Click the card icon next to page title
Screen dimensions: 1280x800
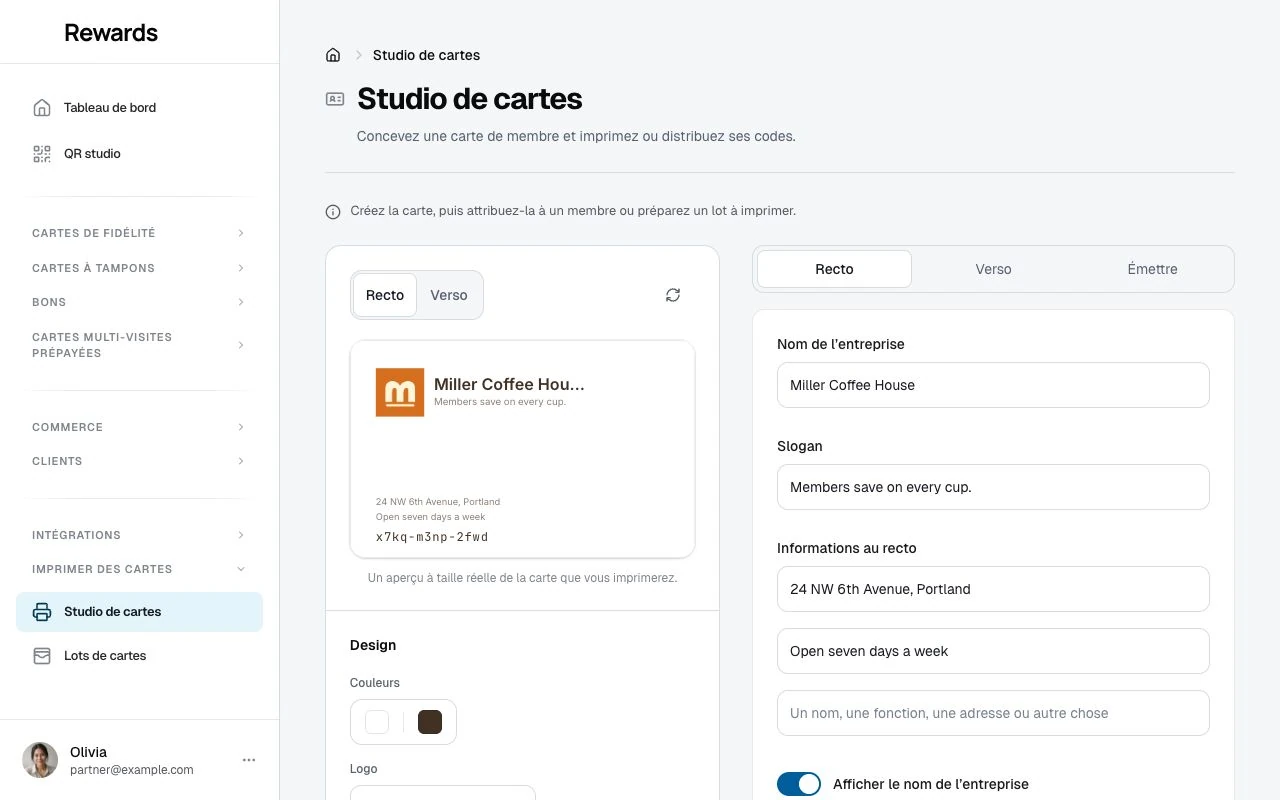click(x=335, y=99)
